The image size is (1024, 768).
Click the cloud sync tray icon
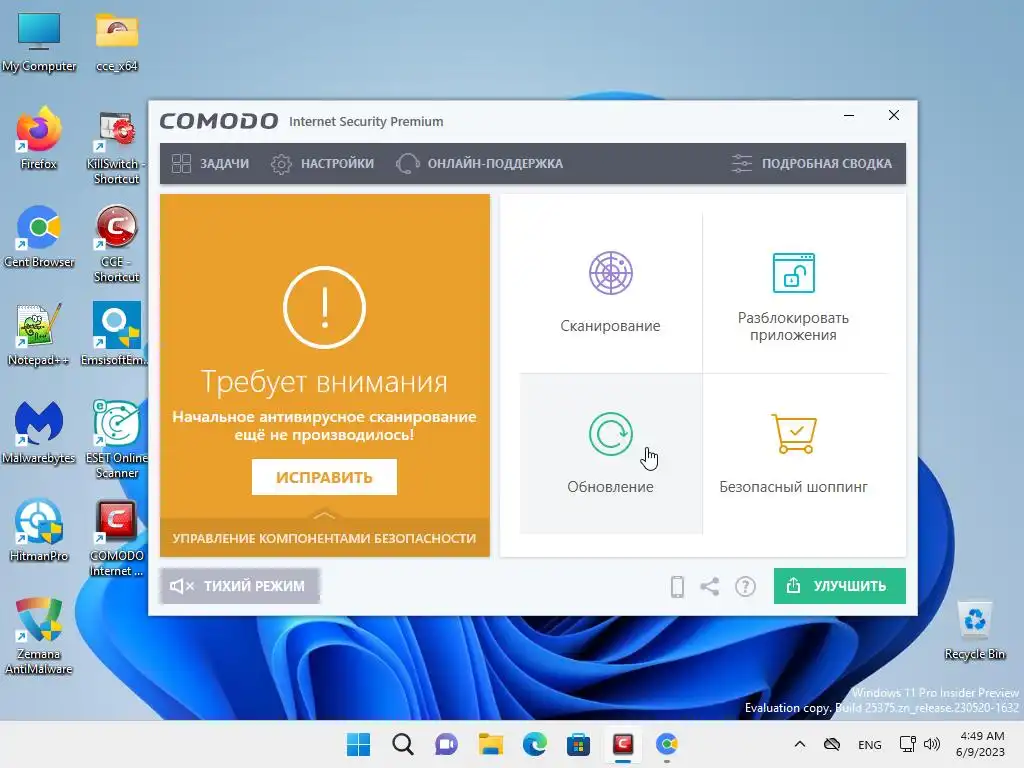point(831,744)
